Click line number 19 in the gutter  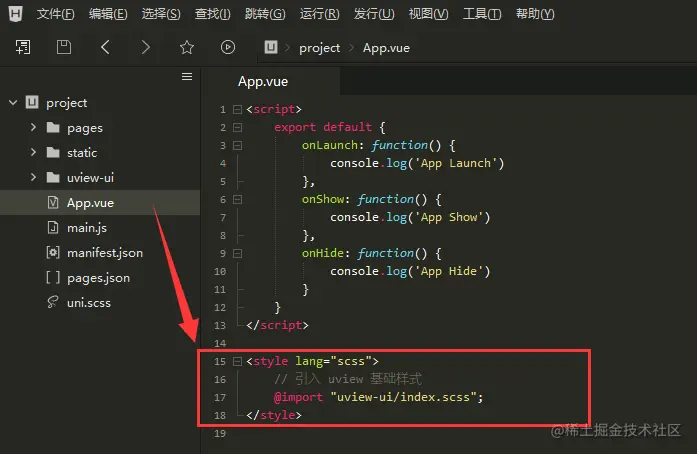220,434
